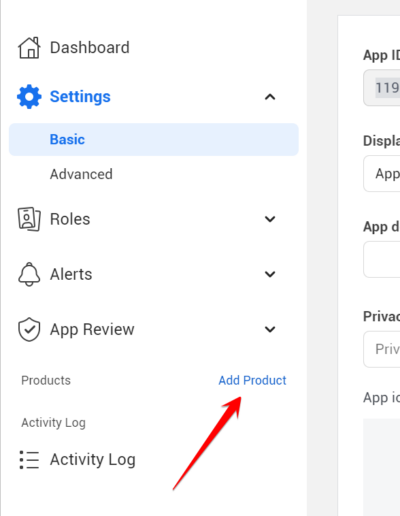Screen dimensions: 400x516
Task: Select the Basic settings item
Action: (x=154, y=139)
